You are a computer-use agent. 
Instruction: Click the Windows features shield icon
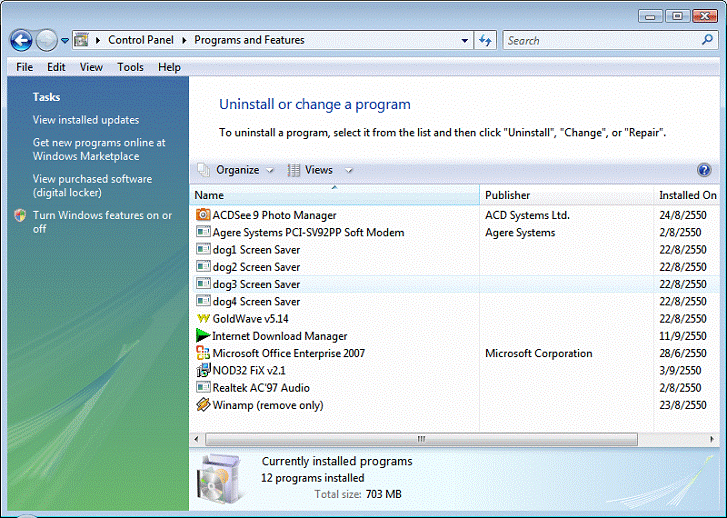click(20, 215)
